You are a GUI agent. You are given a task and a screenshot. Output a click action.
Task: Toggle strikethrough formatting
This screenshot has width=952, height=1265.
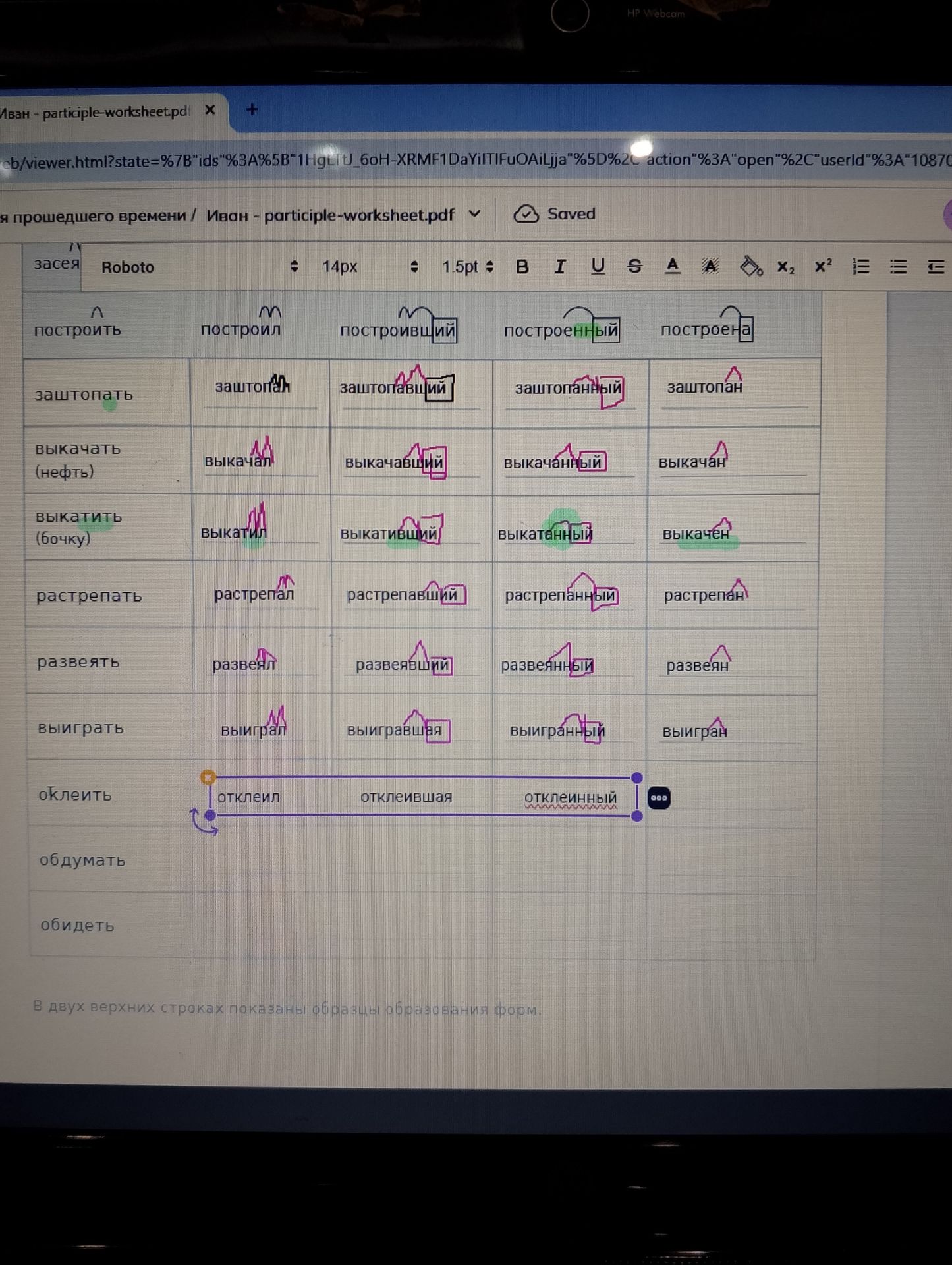(634, 267)
